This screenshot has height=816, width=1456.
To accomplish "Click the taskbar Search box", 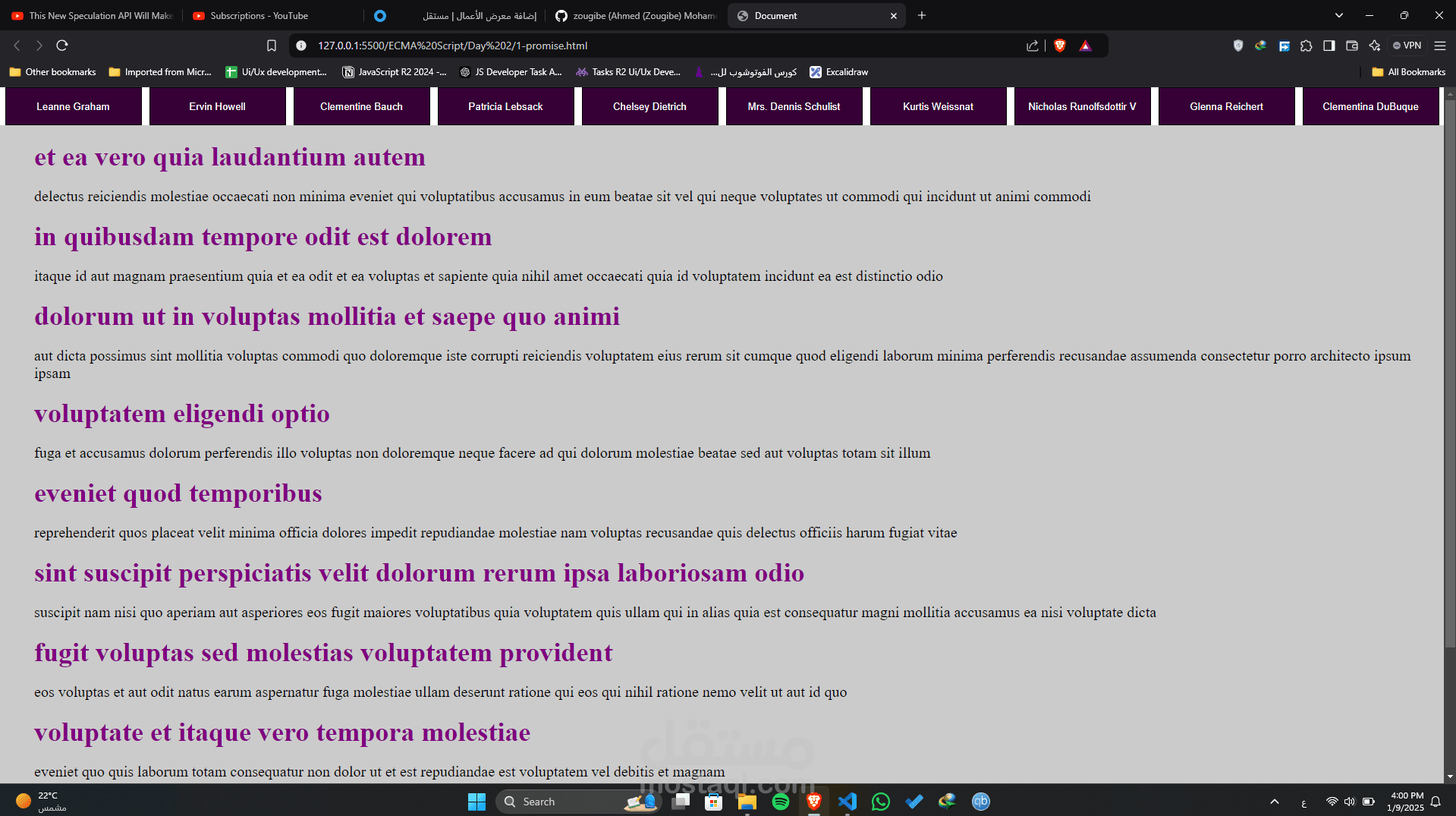I will click(x=578, y=802).
